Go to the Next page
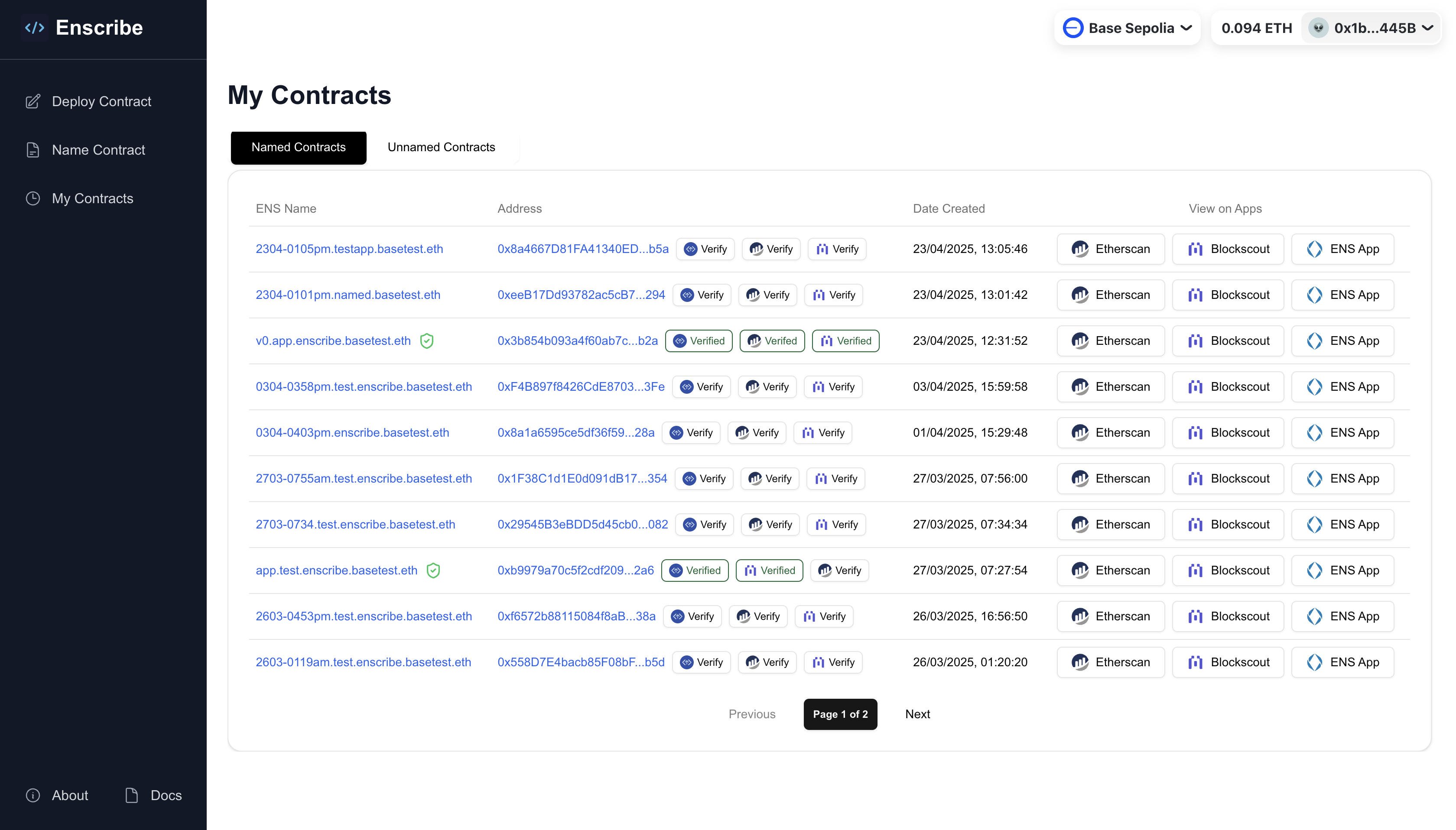The height and width of the screenshot is (830, 1456). click(917, 714)
